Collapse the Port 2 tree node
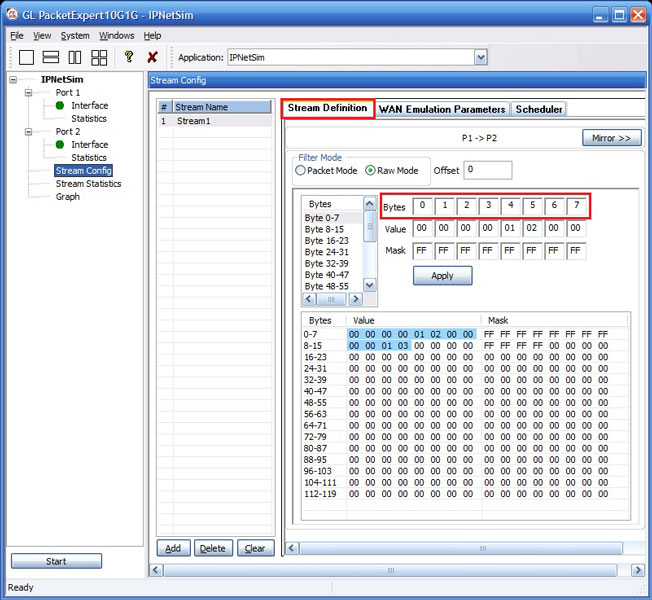This screenshot has height=600, width=652. coord(28,132)
